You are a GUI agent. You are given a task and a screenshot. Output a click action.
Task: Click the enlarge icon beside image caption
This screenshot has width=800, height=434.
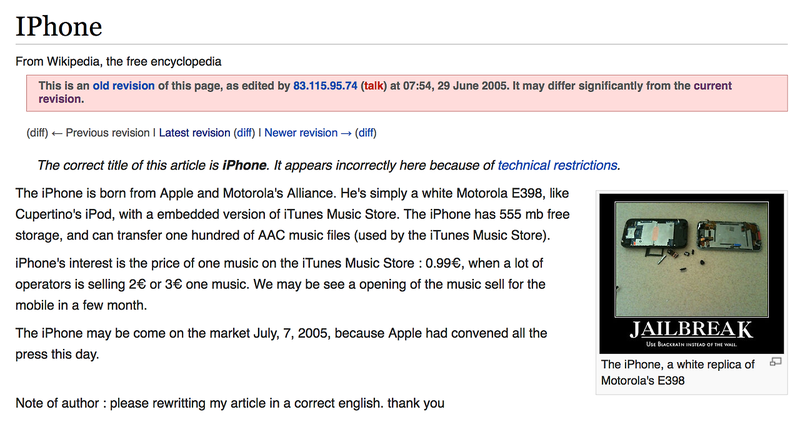coord(776,362)
